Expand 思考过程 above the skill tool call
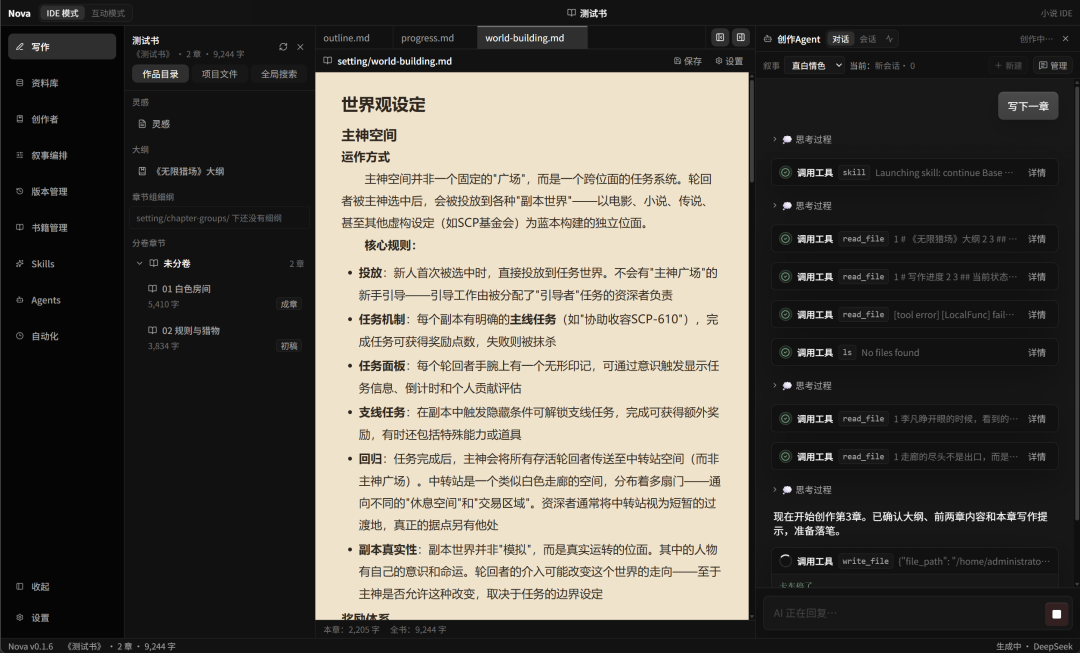Viewport: 1080px width, 653px height. pyautogui.click(x=802, y=139)
